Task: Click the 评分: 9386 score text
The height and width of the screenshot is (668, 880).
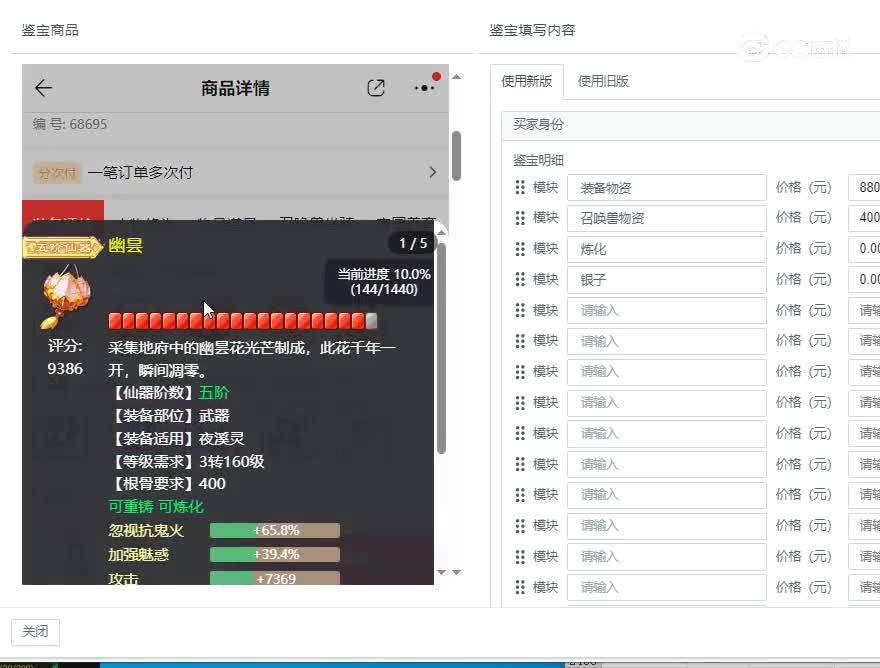Action: click(65, 357)
